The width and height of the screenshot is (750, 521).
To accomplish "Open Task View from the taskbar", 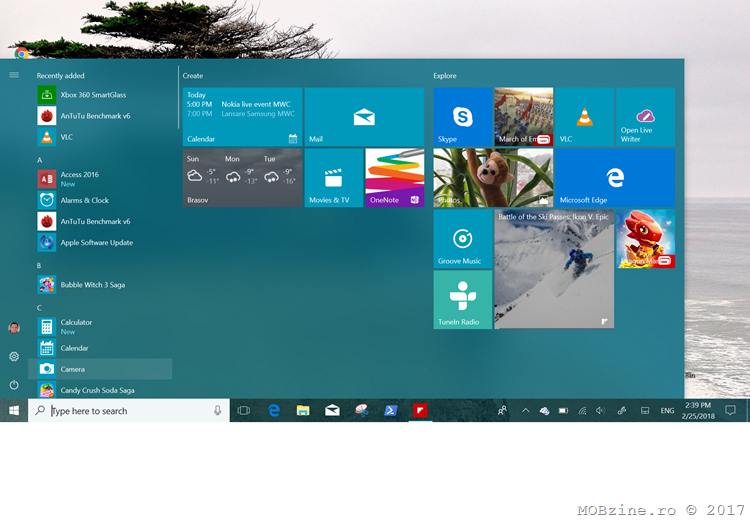I will coord(243,411).
